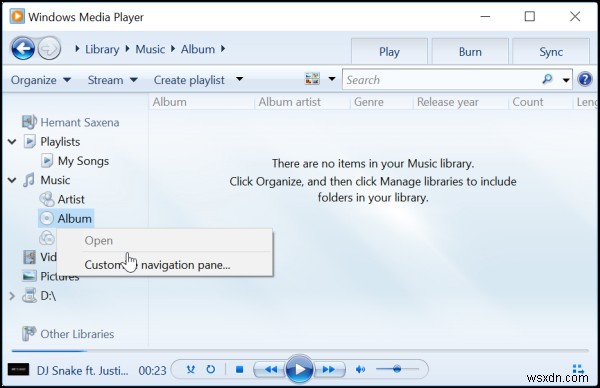Select Hemant Saxena library node
This screenshot has height=388, width=600.
pyautogui.click(x=70, y=122)
